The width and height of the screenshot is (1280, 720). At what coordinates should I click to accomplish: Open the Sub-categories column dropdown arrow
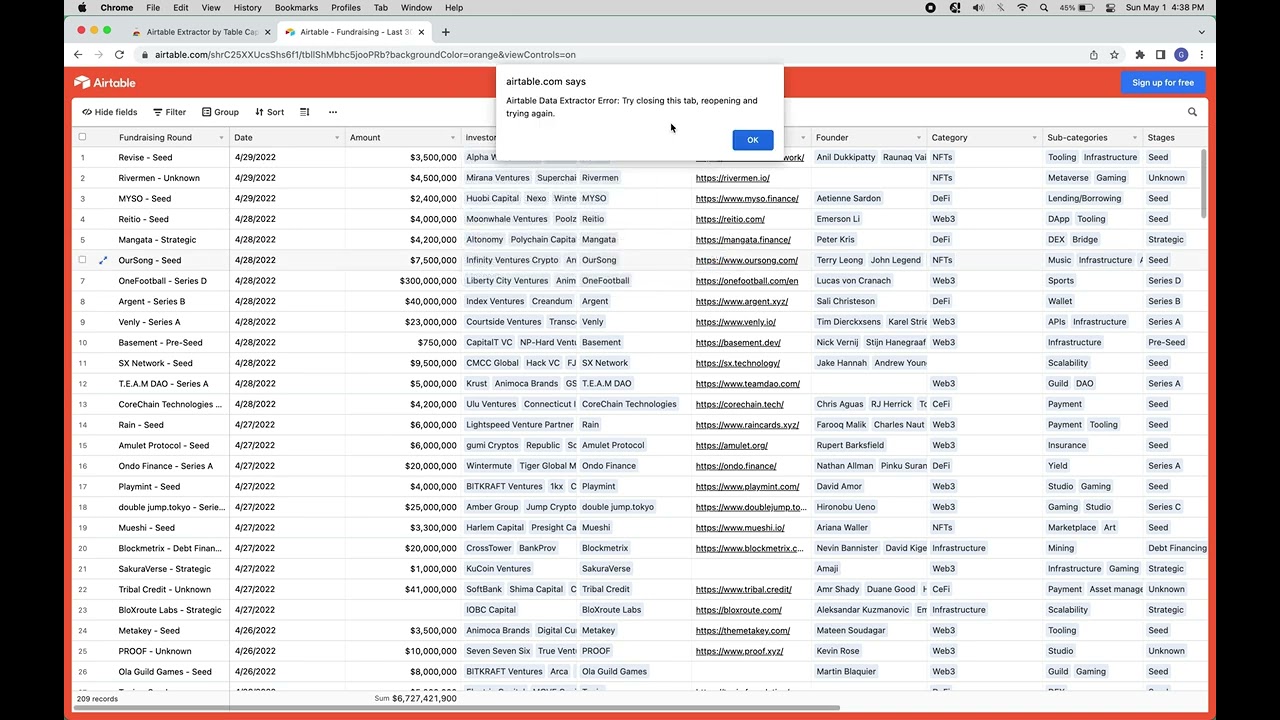(1135, 138)
